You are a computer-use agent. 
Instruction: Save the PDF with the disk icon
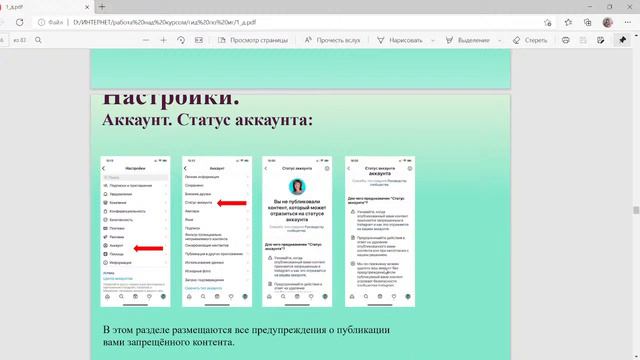point(583,40)
